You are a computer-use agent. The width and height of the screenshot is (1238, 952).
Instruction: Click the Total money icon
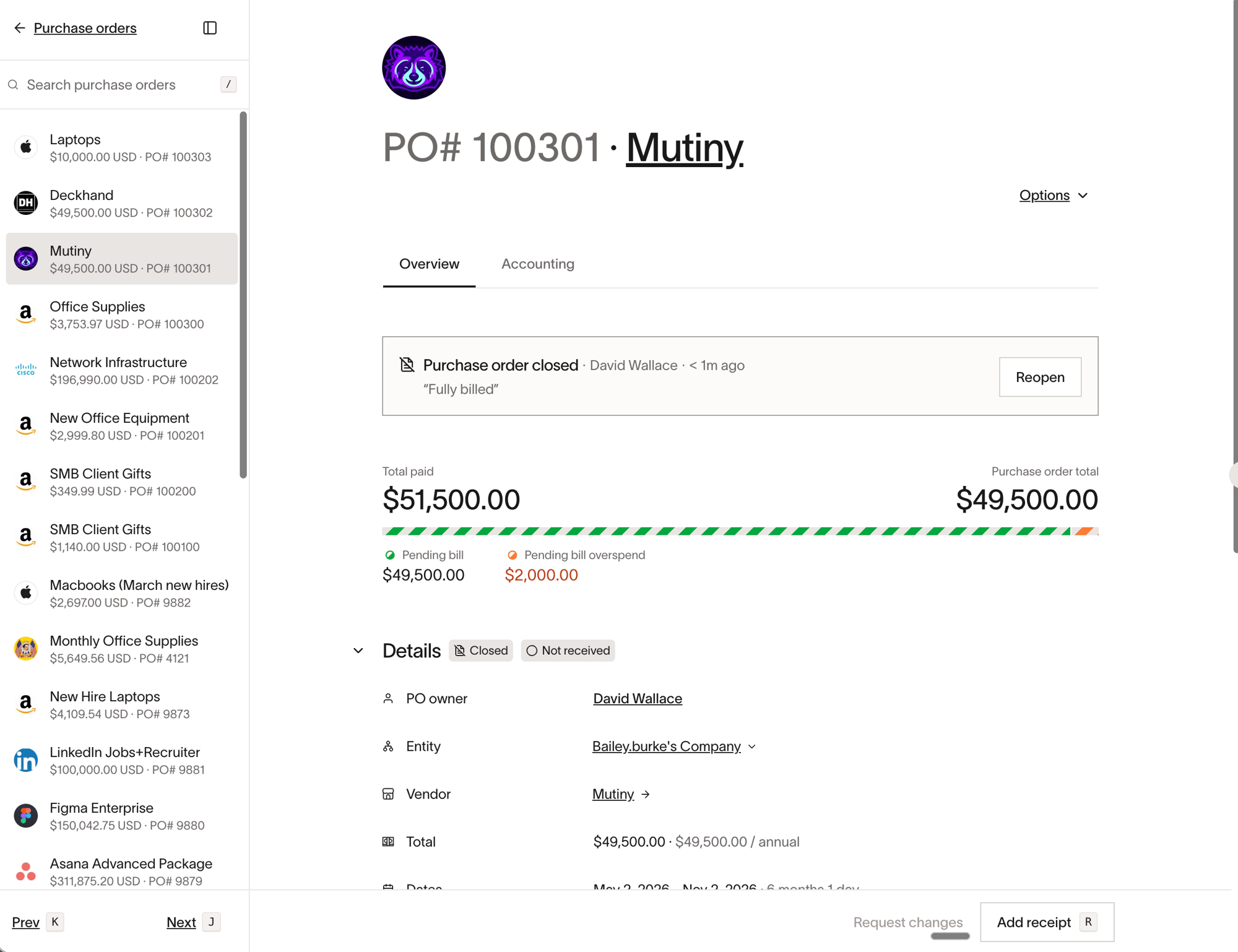[388, 842]
